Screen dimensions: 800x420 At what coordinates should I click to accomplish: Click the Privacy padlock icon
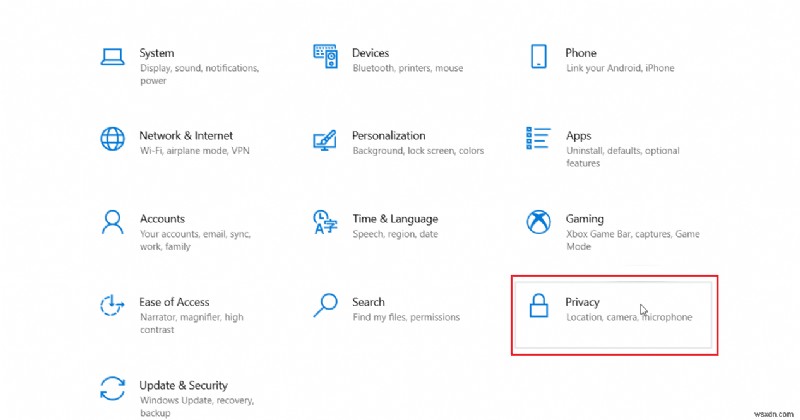tap(538, 306)
